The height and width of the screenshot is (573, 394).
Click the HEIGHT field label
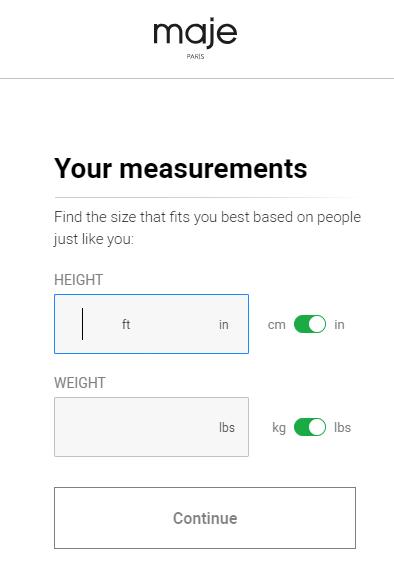(x=79, y=280)
